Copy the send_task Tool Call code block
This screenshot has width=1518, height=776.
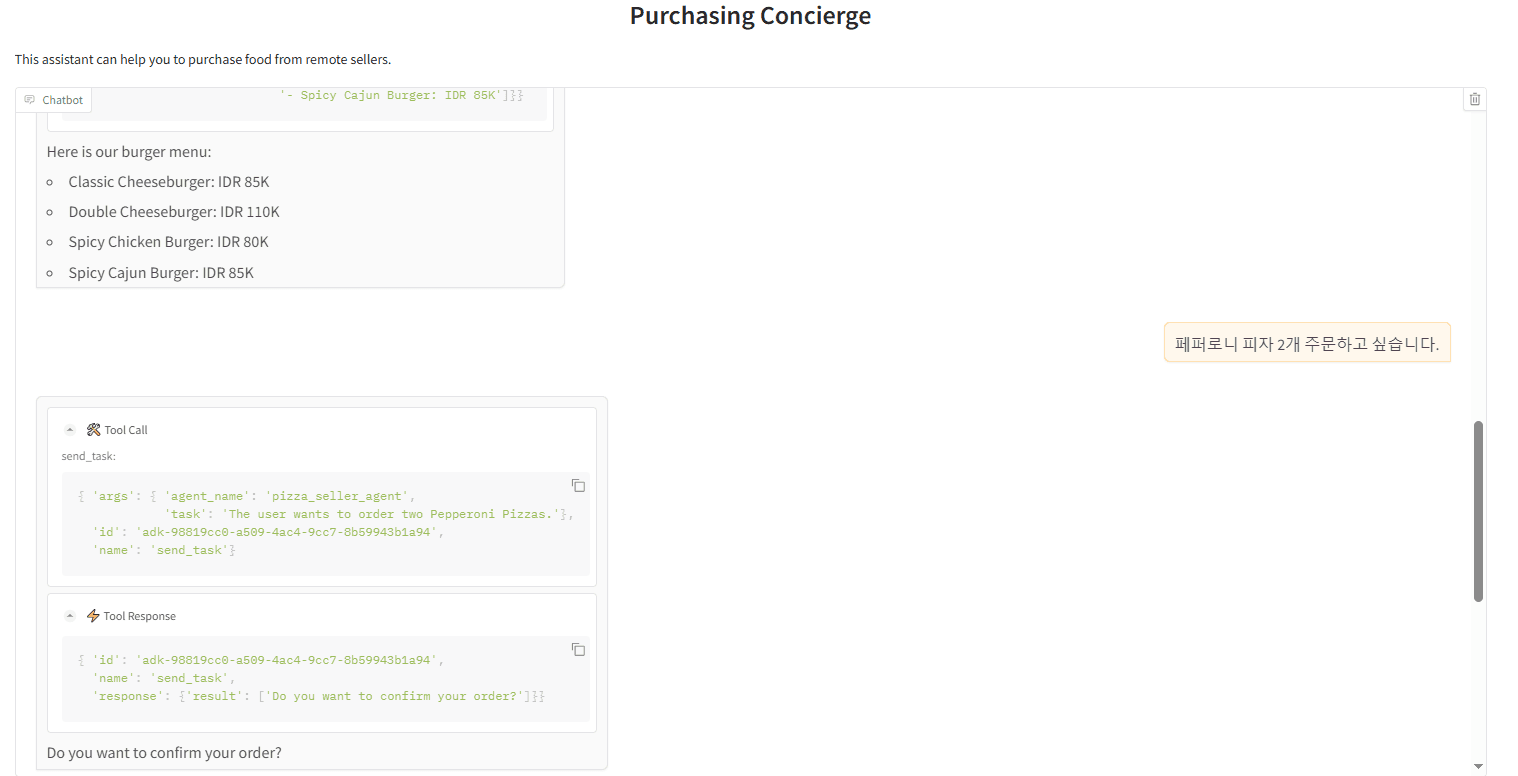[x=578, y=485]
